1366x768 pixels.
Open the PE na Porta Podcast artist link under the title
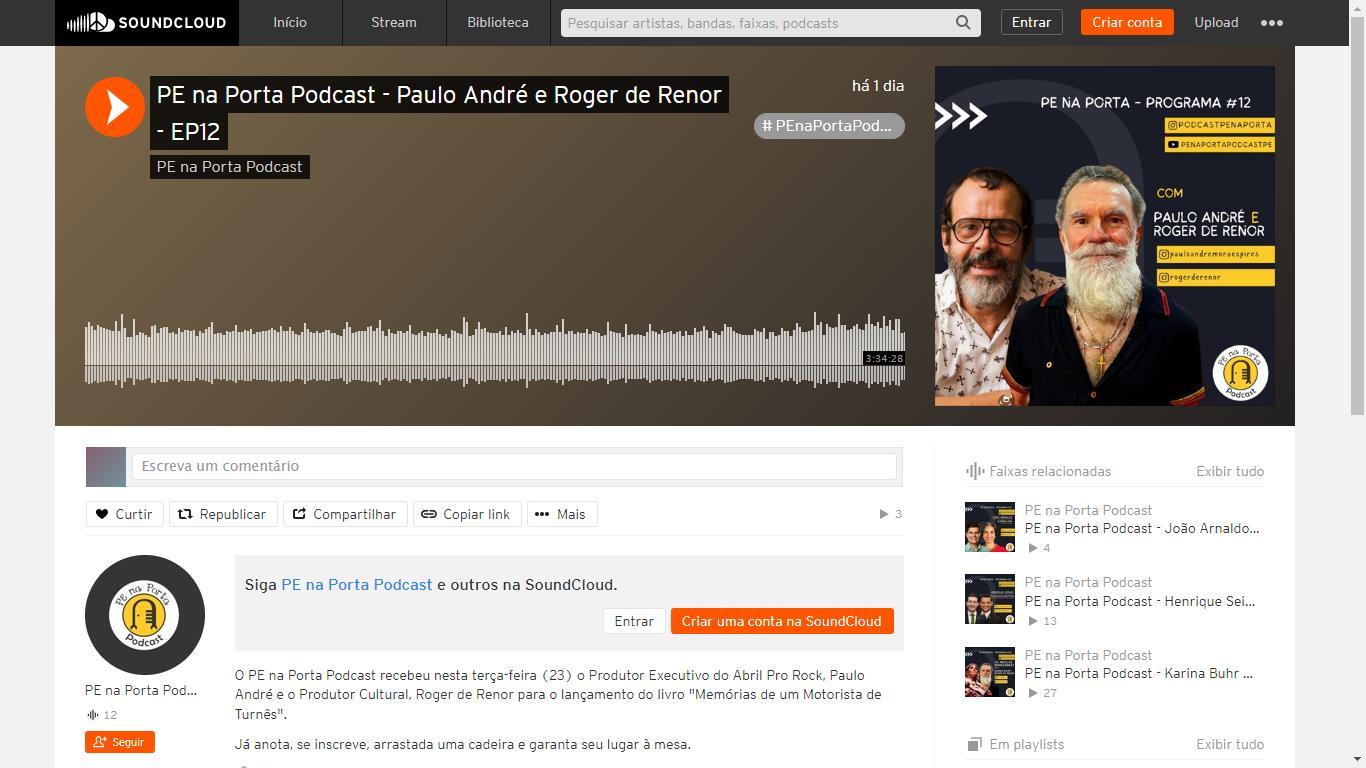230,167
